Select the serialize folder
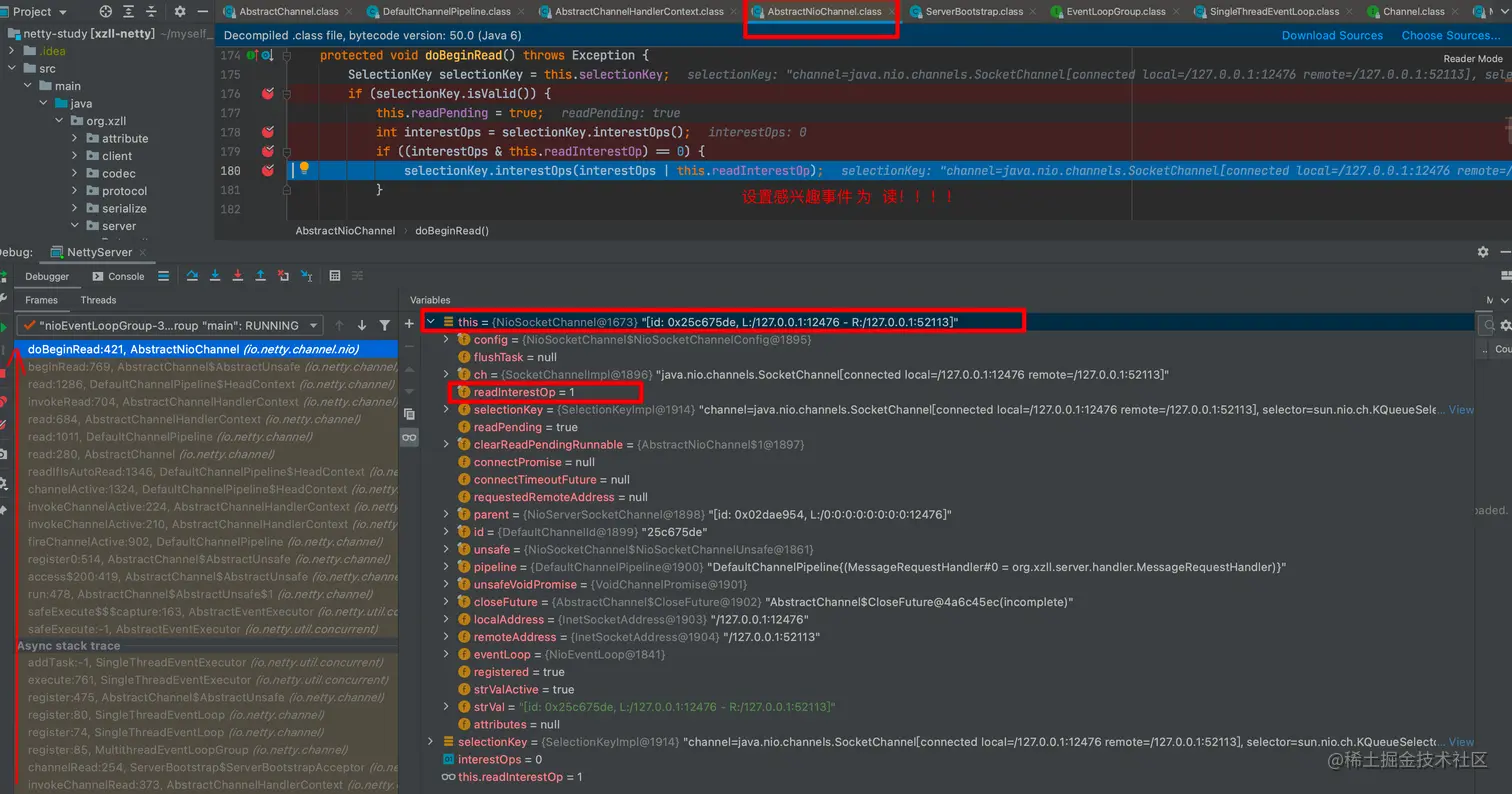 124,208
